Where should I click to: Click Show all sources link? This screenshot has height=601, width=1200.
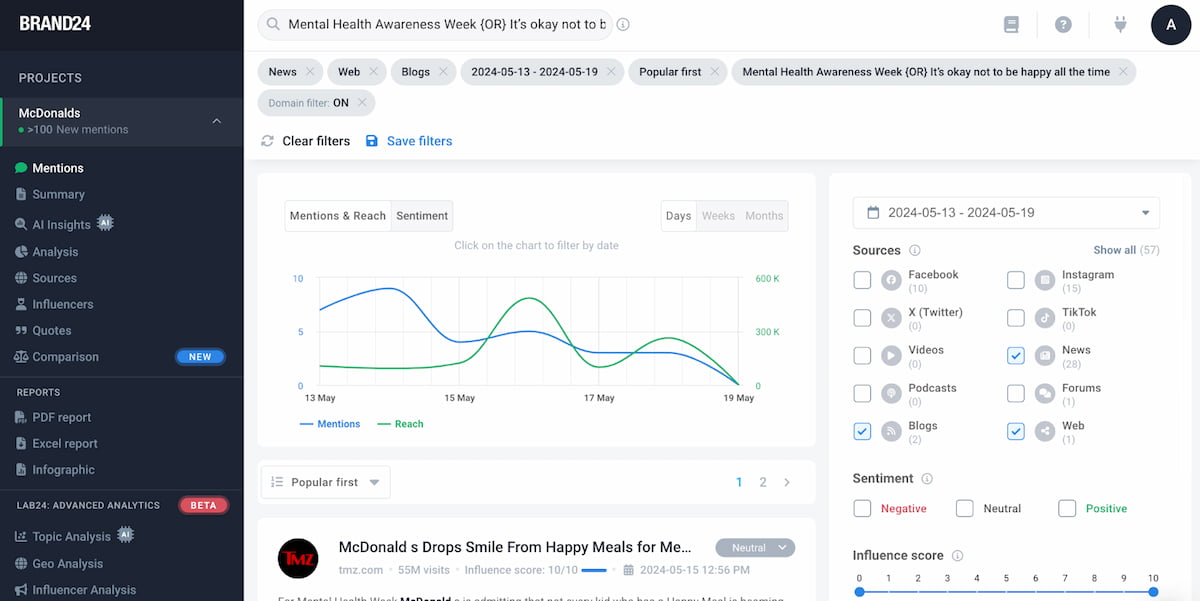click(1126, 249)
